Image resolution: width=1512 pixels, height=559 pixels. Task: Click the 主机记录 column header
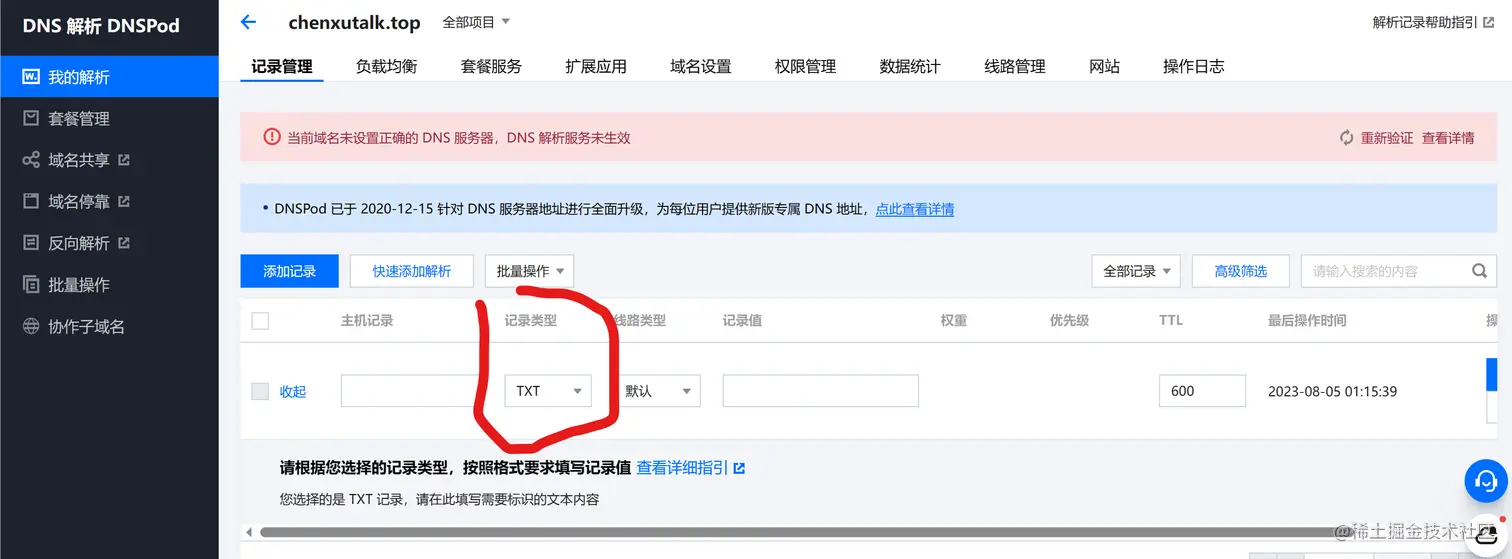(x=367, y=320)
